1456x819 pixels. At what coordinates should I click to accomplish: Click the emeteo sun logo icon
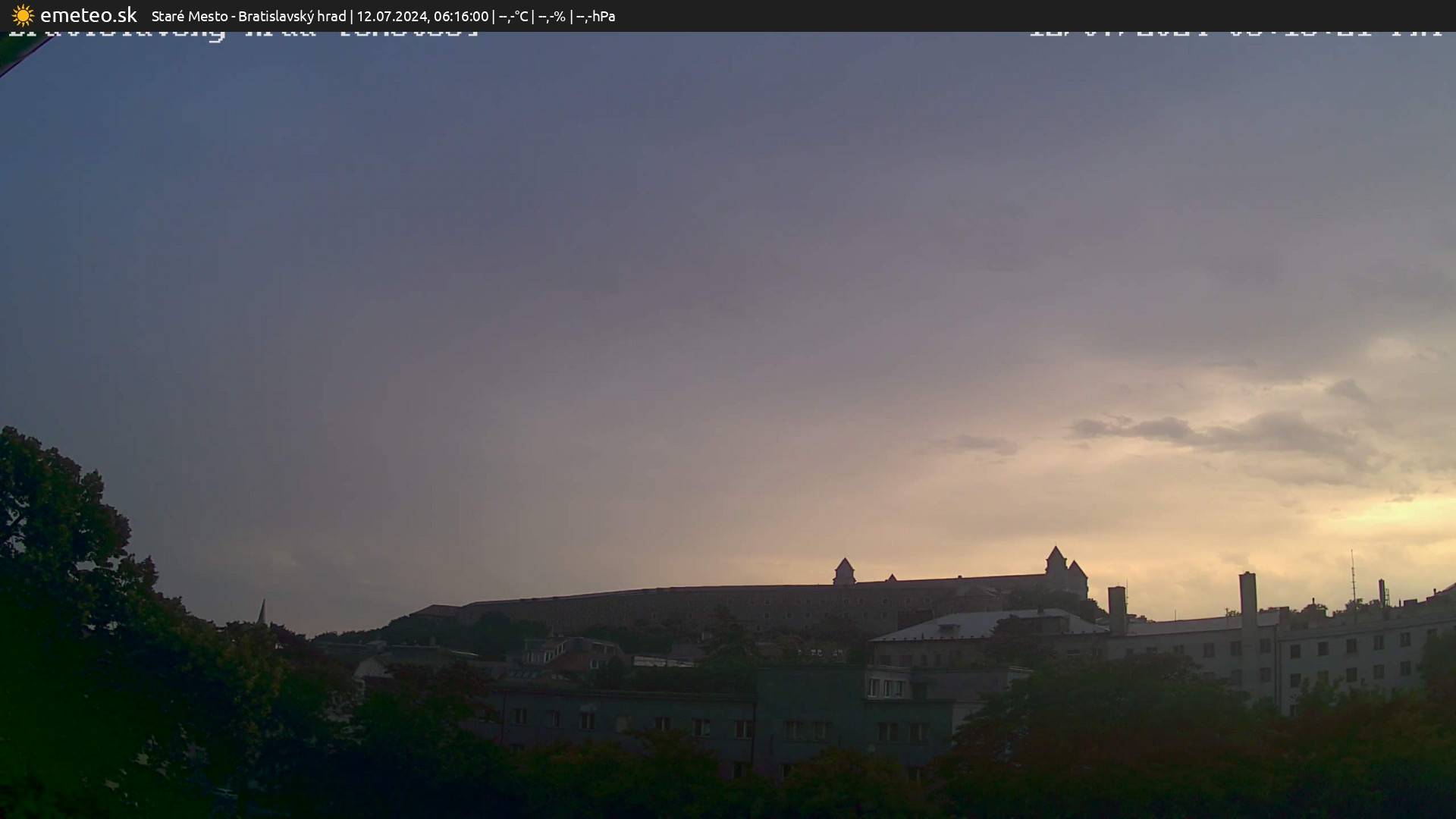[x=23, y=15]
